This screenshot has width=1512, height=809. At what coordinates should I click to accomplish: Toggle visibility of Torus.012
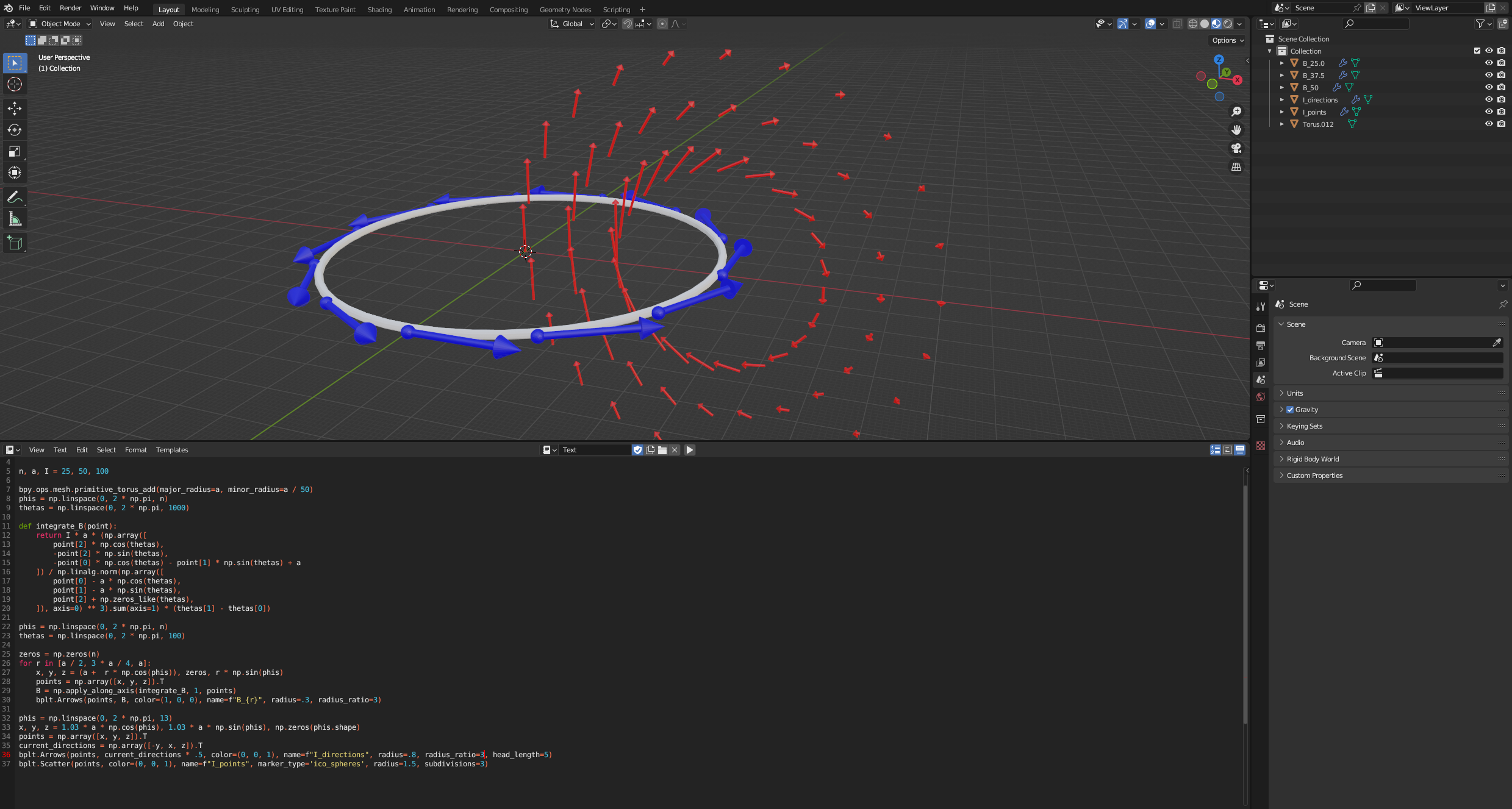[1489, 124]
